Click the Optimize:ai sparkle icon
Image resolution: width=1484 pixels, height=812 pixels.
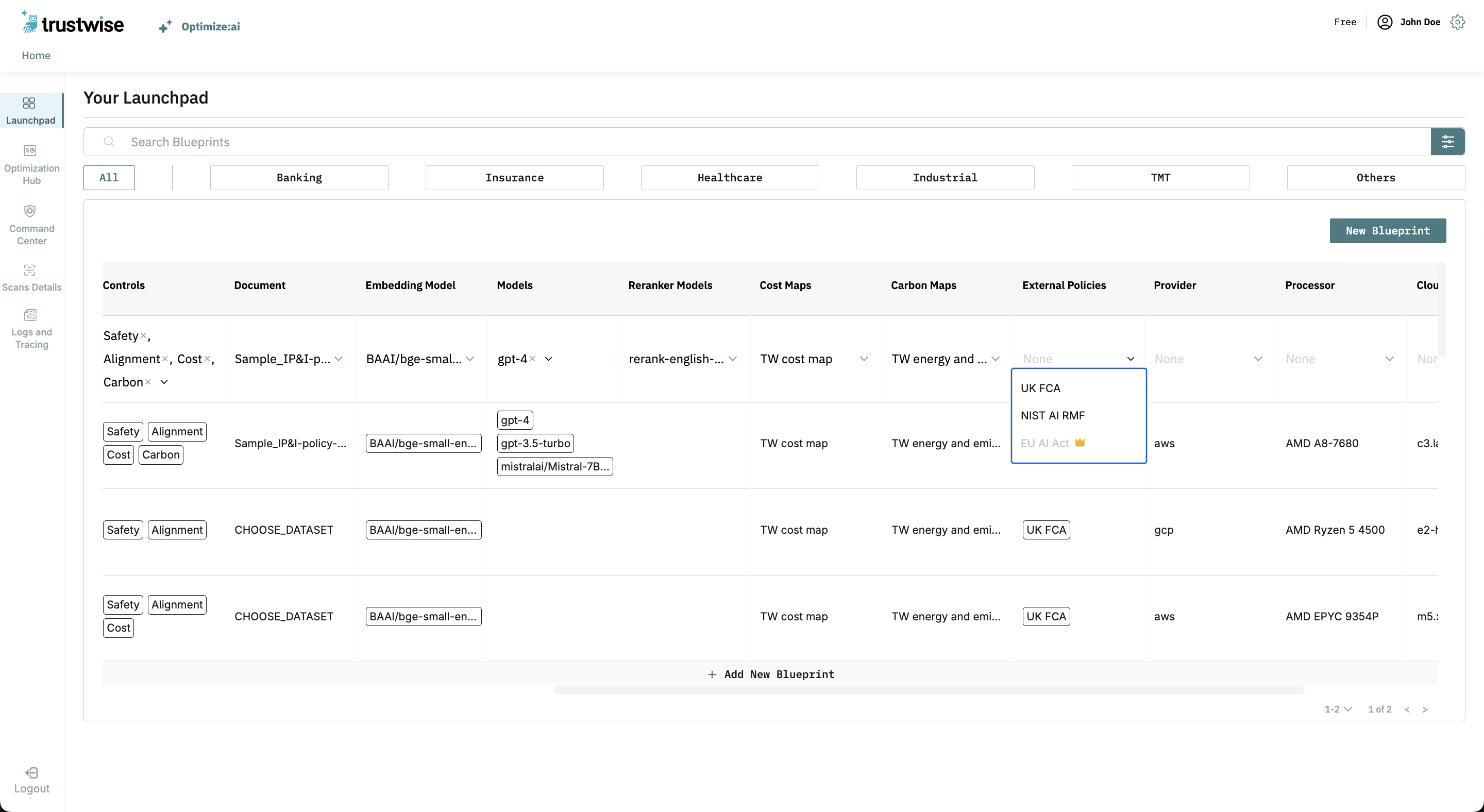coord(165,26)
